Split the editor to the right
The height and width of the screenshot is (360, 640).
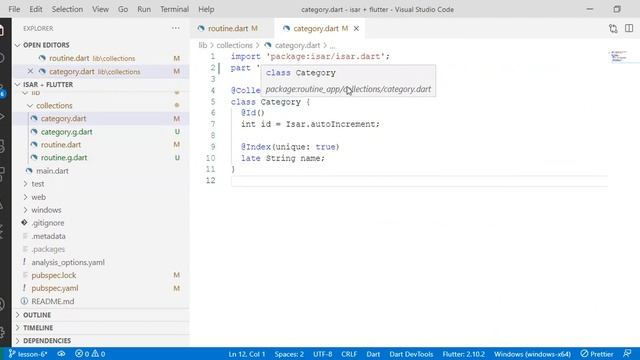629,28
